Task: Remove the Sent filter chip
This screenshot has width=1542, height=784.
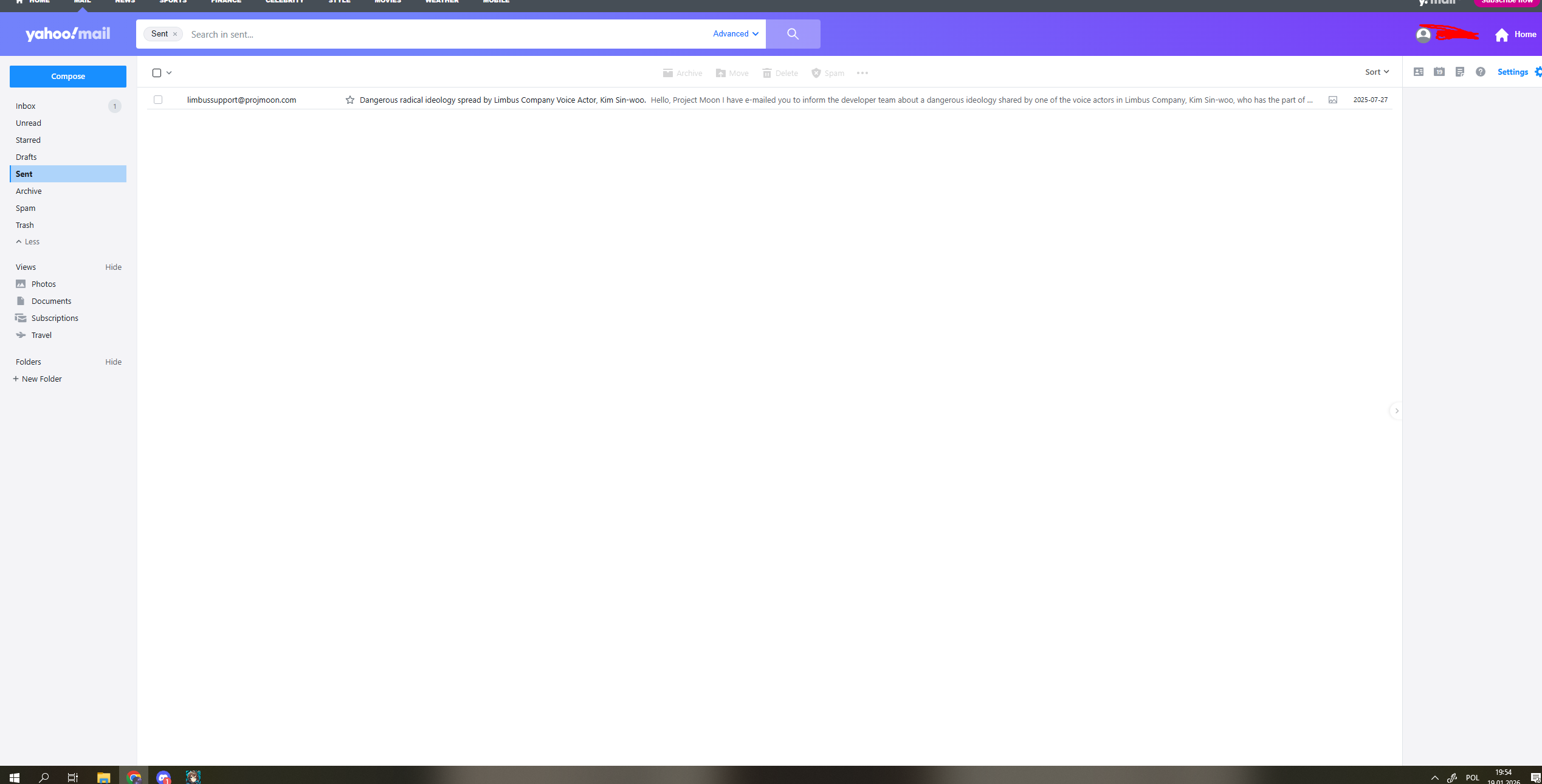Action: (175, 34)
